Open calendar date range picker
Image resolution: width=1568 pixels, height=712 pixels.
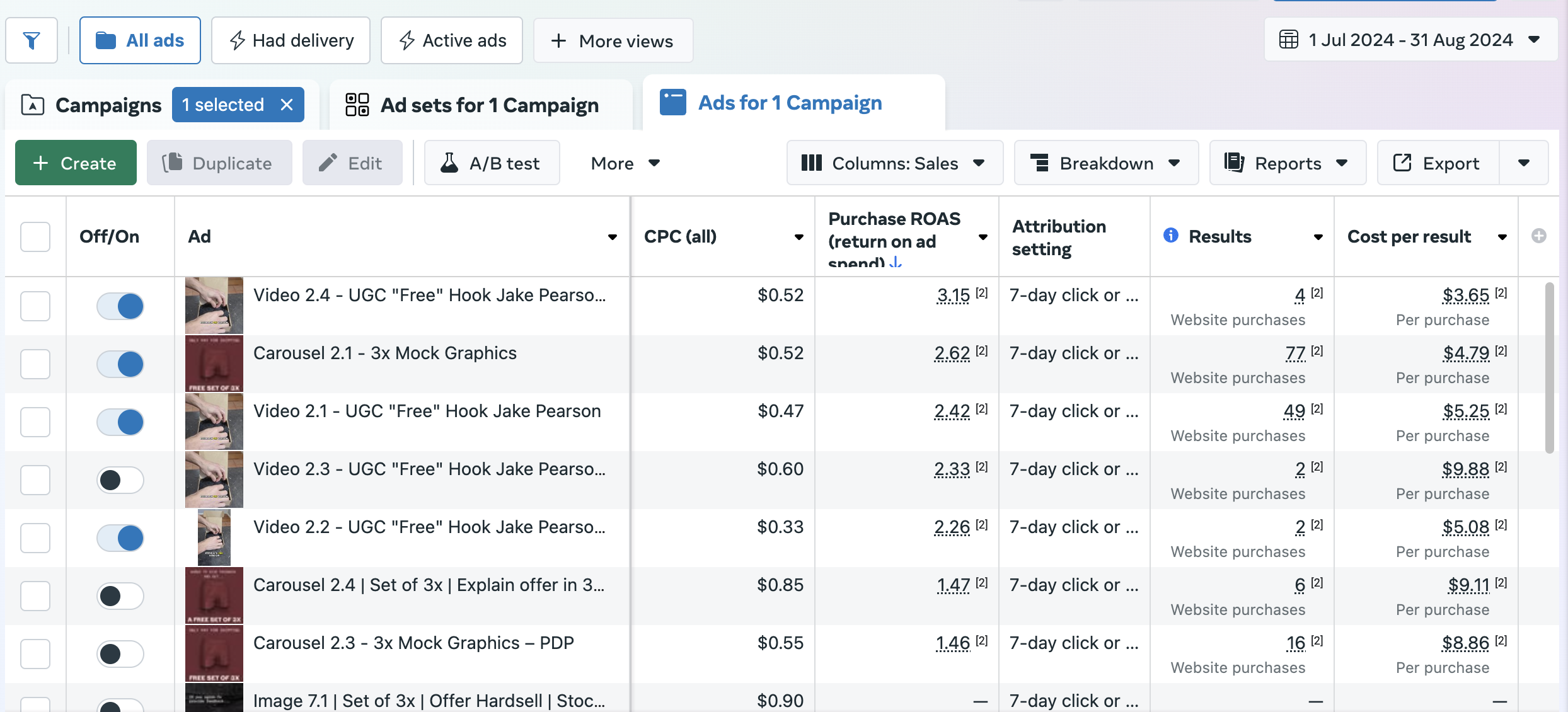point(1410,40)
